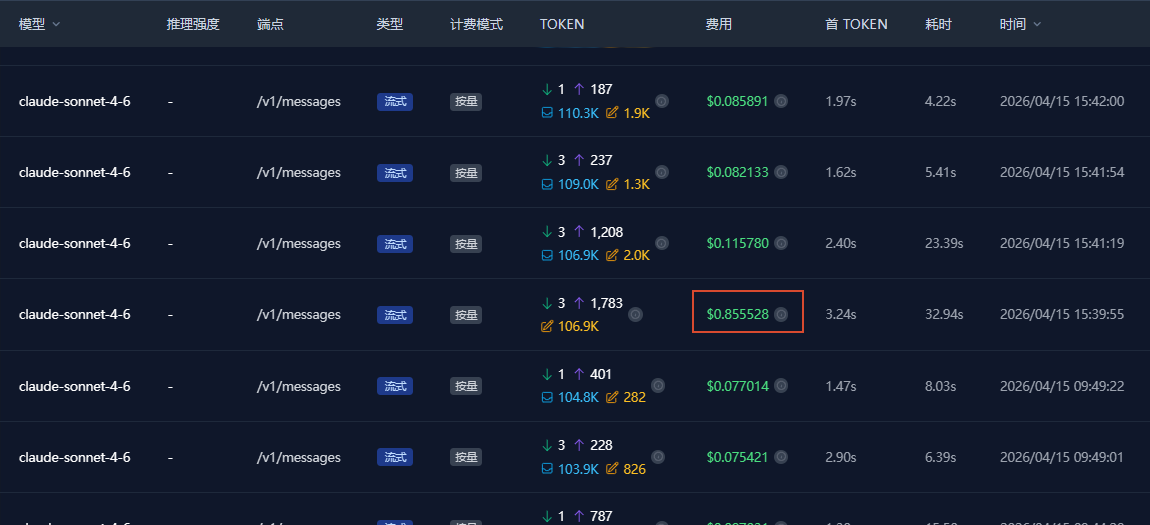This screenshot has width=1150, height=525.
Task: Select the 类型 column header
Action: 389,24
